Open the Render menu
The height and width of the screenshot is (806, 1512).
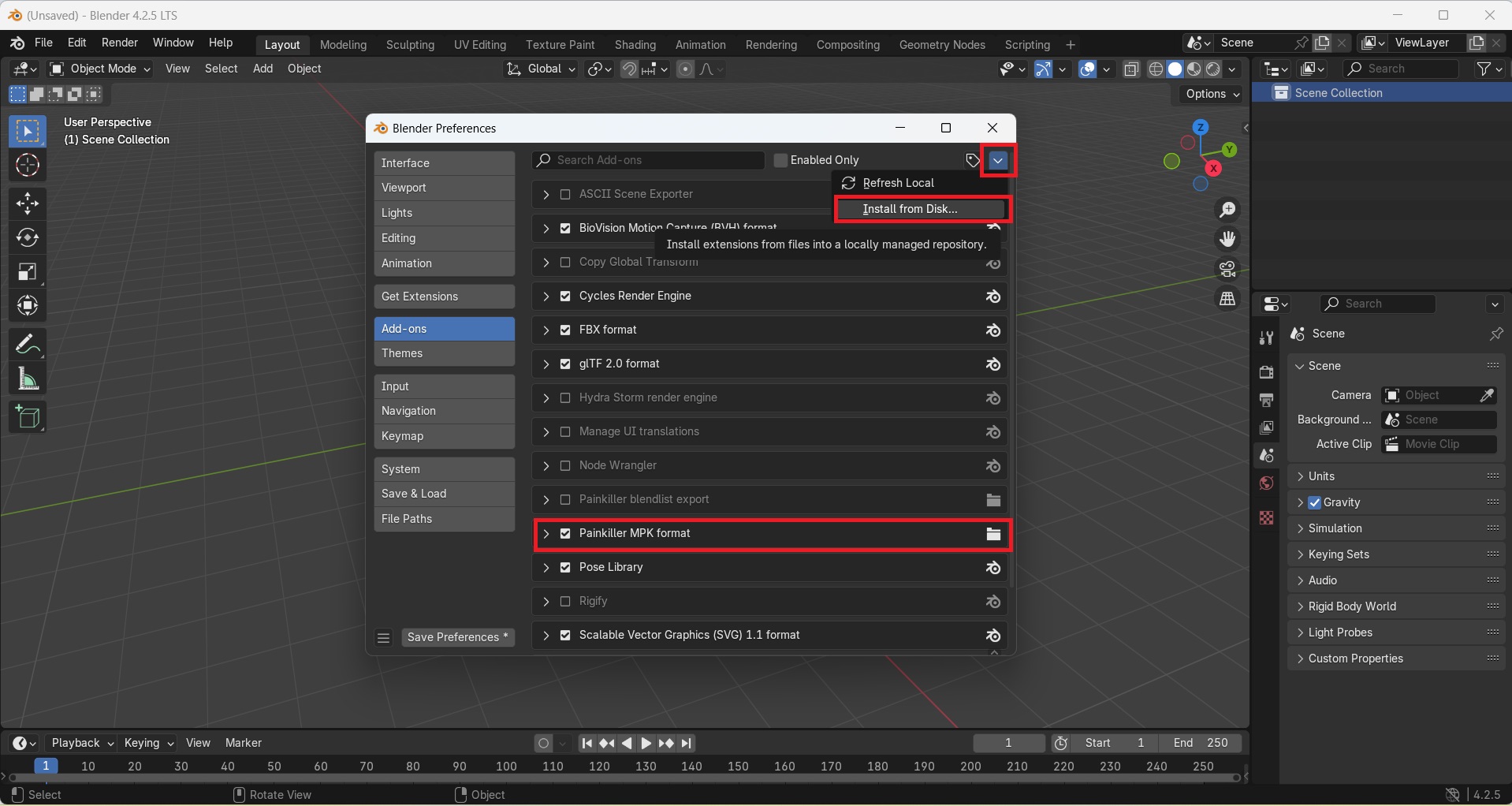point(120,43)
